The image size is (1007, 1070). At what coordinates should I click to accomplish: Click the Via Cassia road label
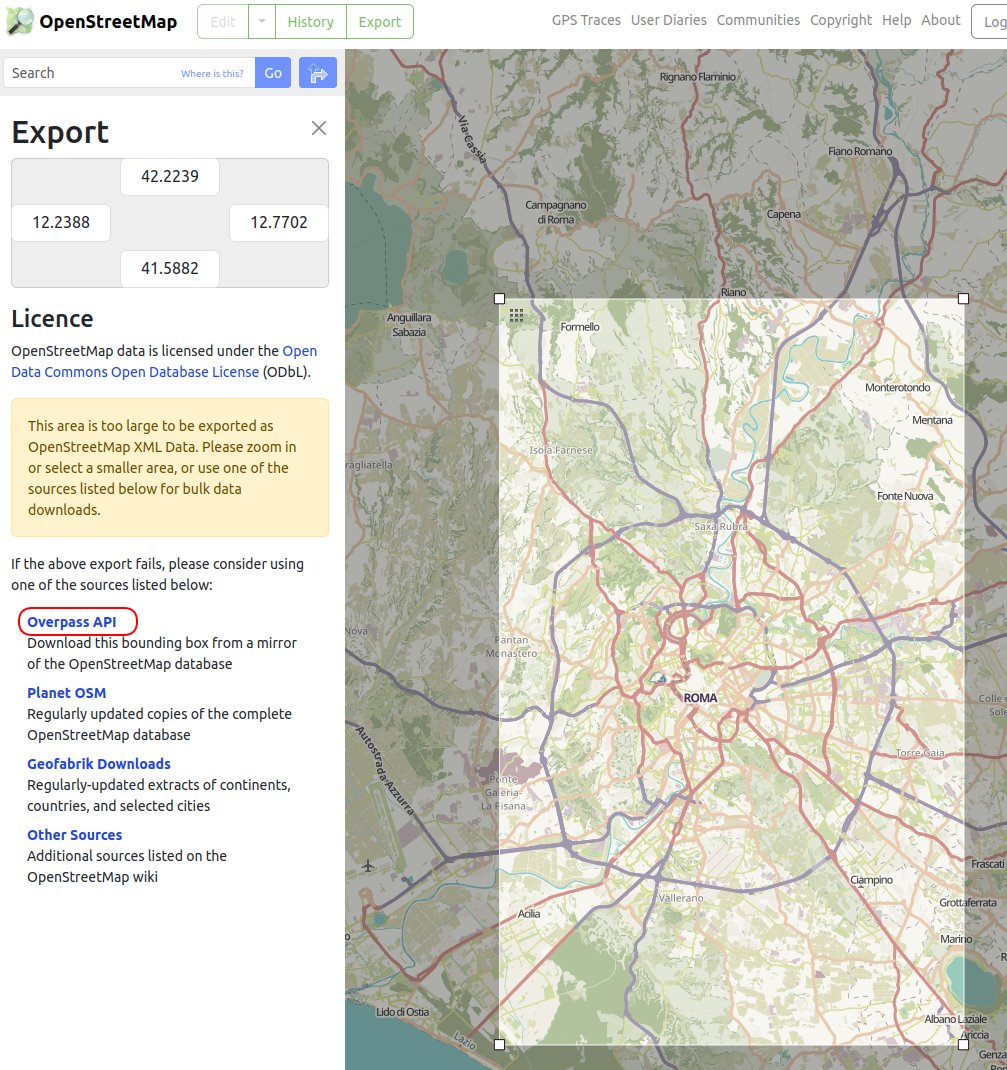(x=472, y=139)
